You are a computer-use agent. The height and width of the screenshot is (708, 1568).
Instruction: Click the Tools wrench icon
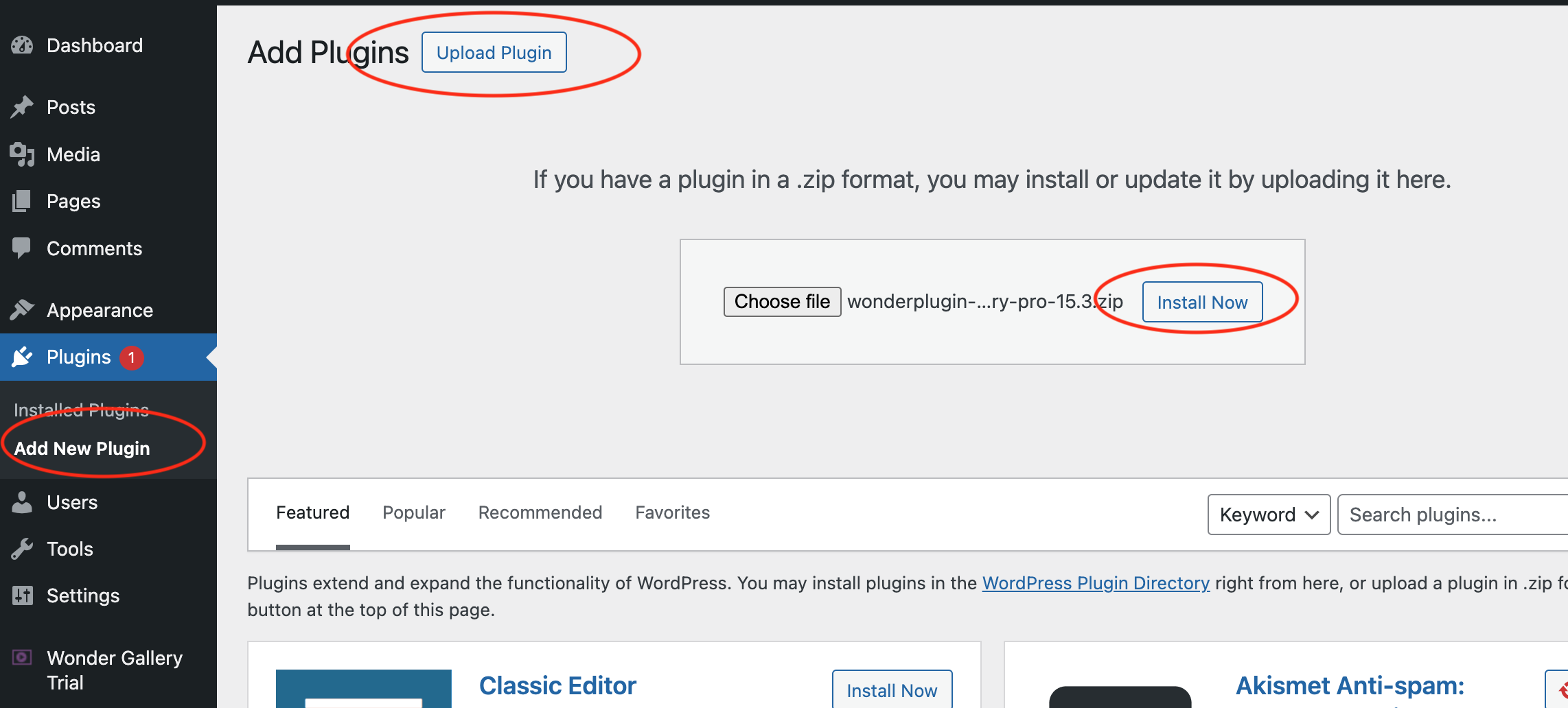coord(22,549)
